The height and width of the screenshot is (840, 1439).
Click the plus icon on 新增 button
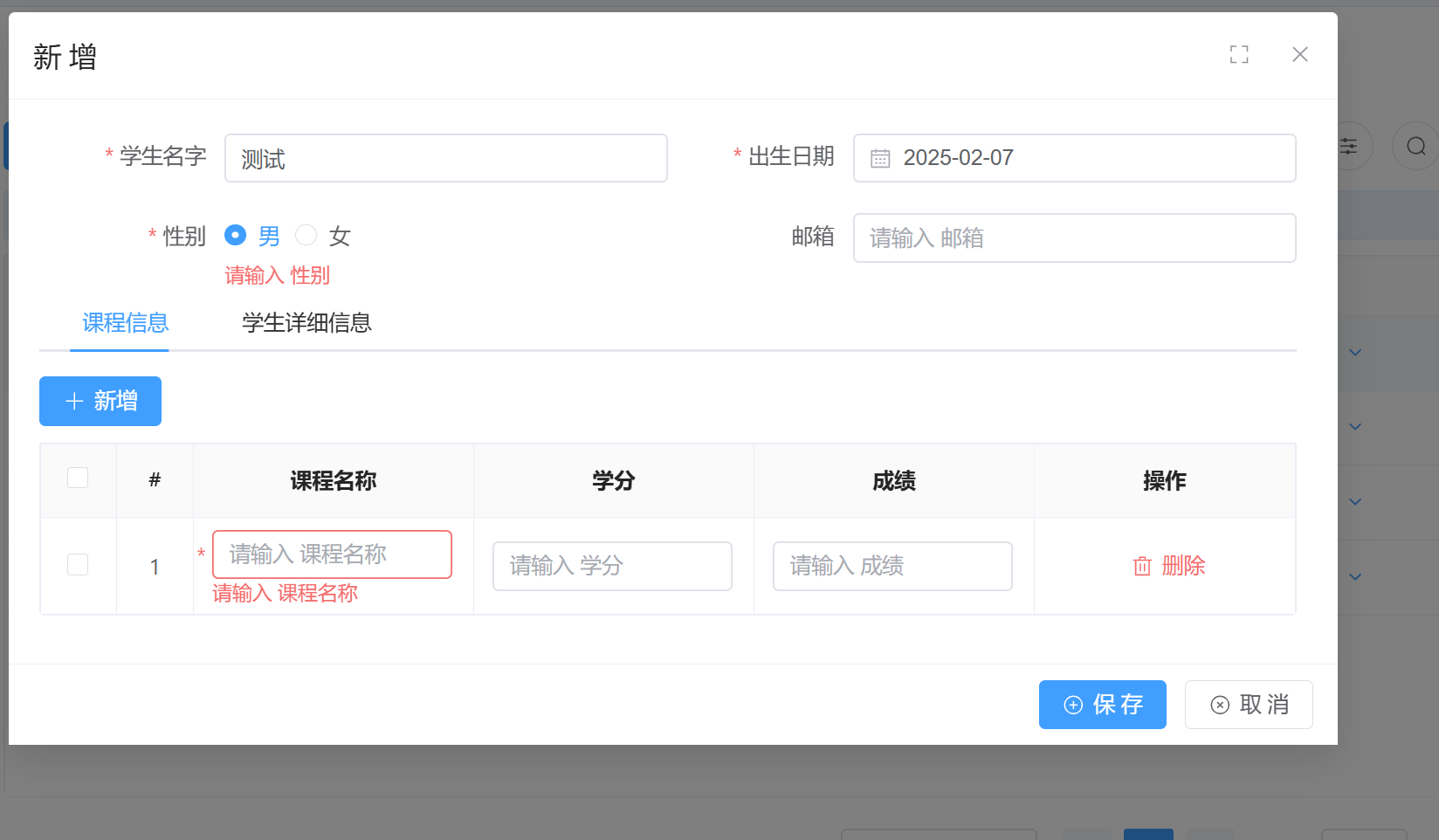click(74, 402)
